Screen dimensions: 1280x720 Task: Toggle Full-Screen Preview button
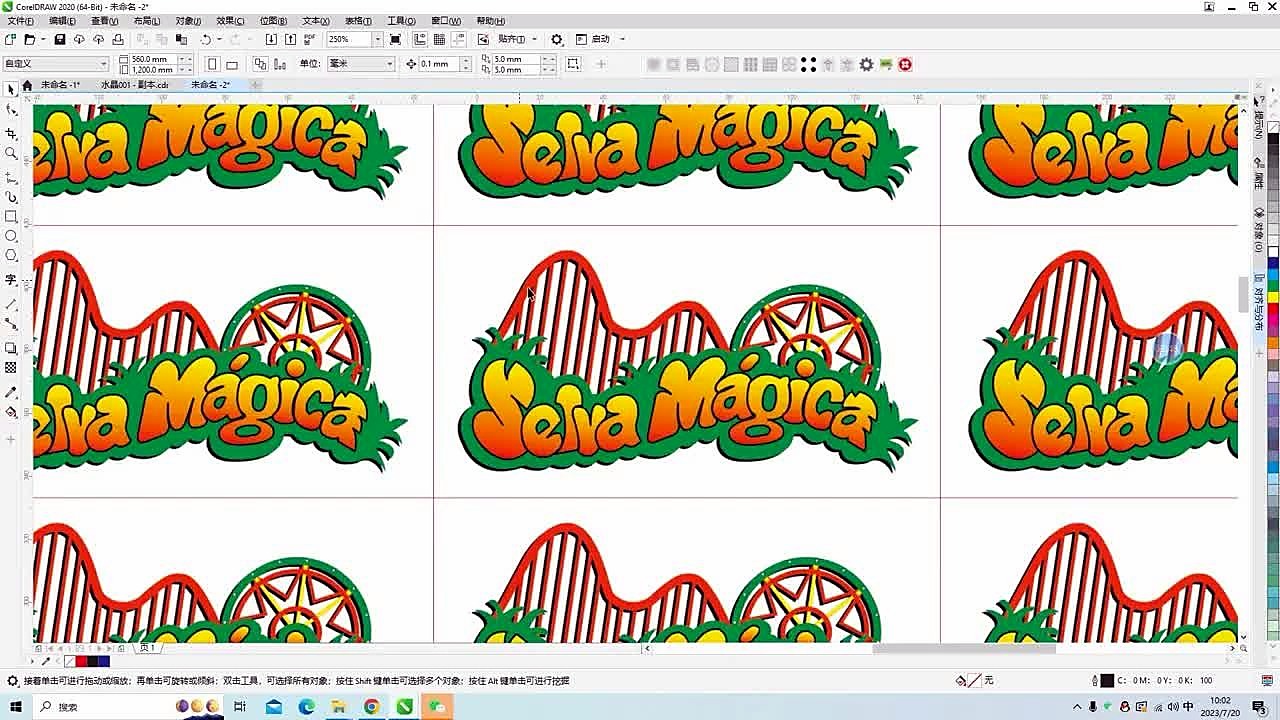[x=395, y=39]
